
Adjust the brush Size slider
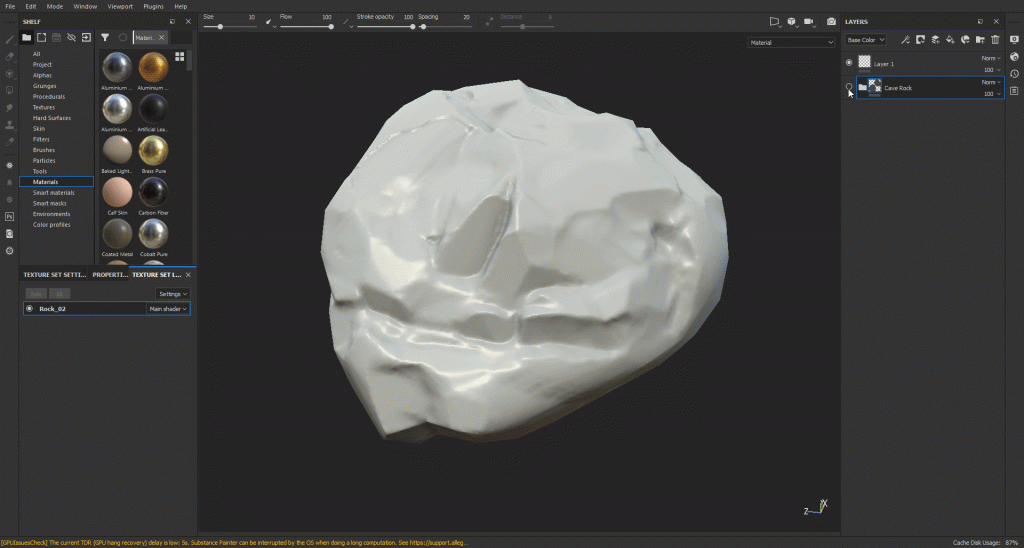(x=229, y=27)
